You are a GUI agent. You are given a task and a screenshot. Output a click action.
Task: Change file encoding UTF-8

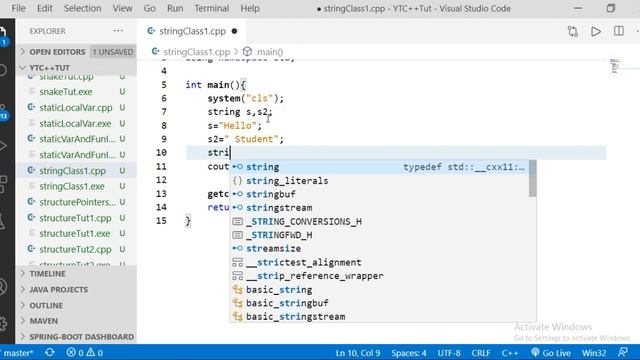click(x=449, y=353)
